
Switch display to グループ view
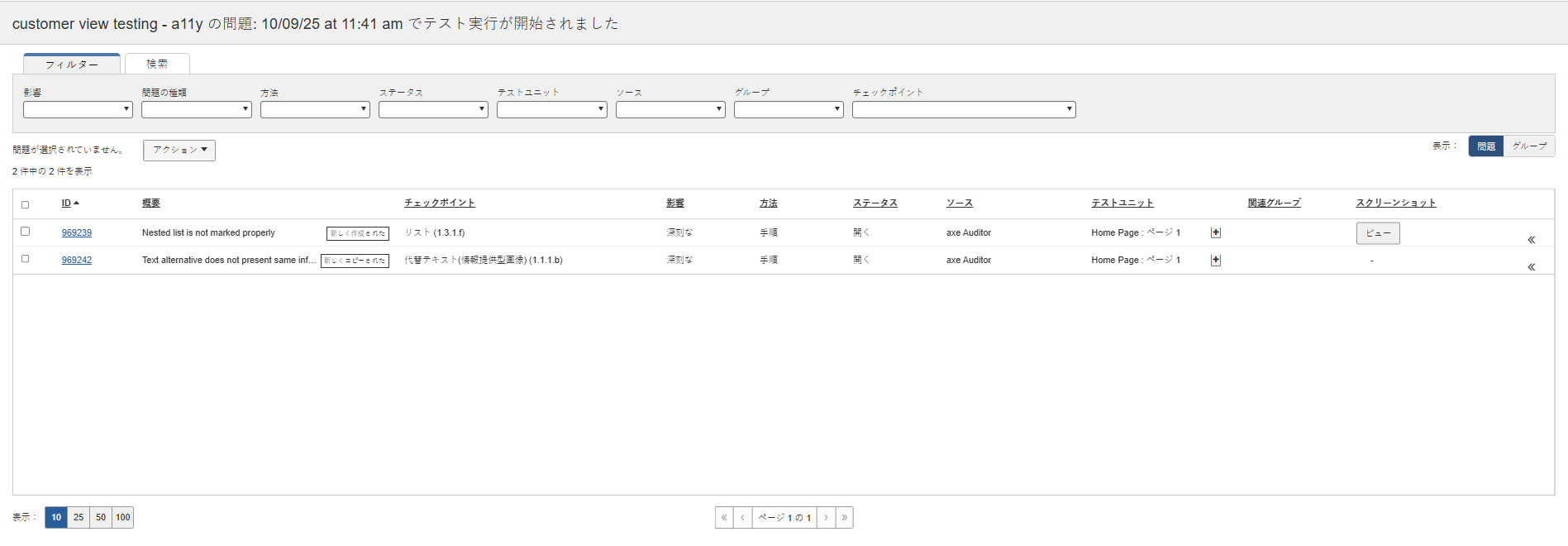[x=1529, y=146]
